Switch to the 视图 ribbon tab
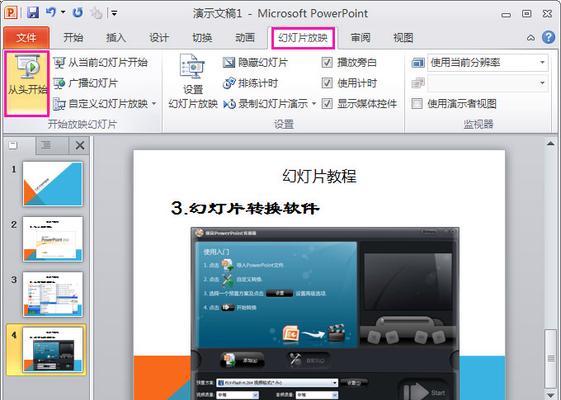Screen dimensions: 561x400 pos(403,38)
